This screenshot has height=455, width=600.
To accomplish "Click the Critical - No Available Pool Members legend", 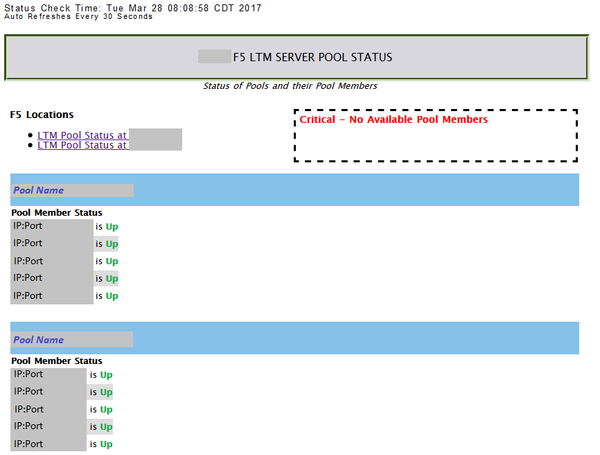I will coord(393,119).
